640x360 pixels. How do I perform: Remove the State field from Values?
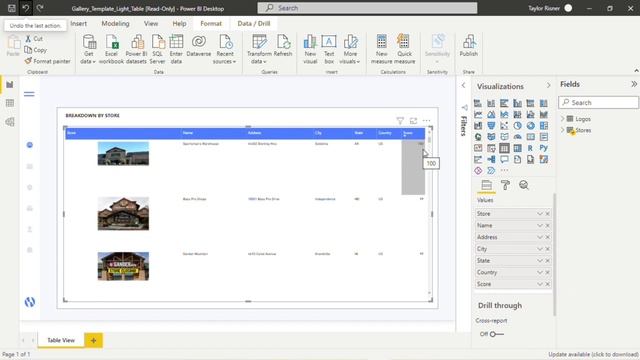(547, 260)
